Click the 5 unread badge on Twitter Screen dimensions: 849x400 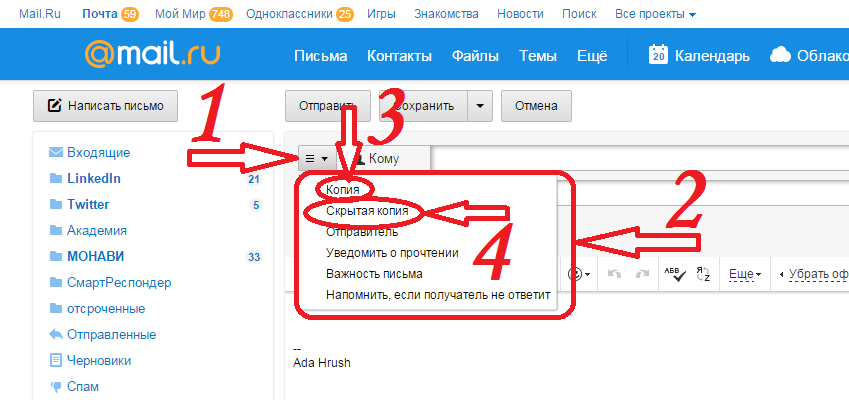(256, 205)
